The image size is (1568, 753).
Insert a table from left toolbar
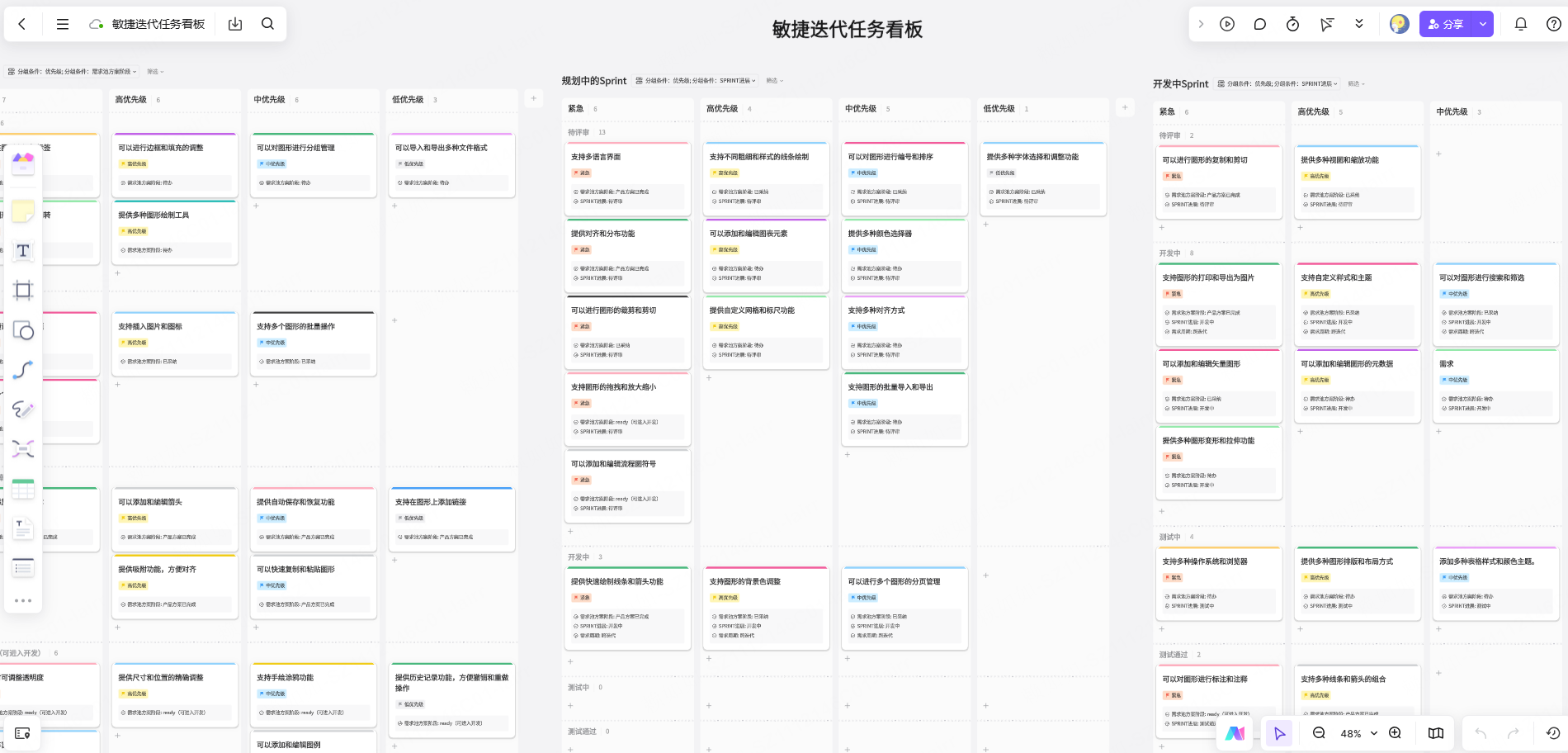(x=23, y=489)
